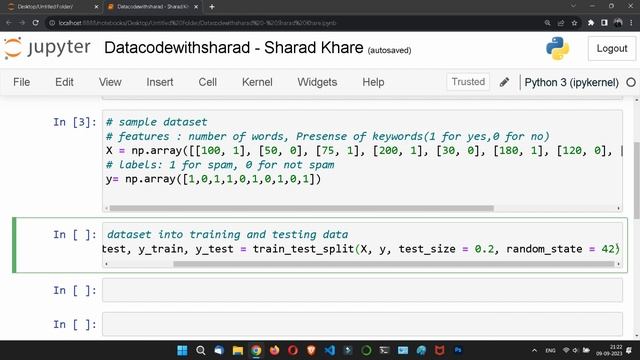Screen dimensions: 640x360
Task: Open the File menu
Action: (21, 82)
